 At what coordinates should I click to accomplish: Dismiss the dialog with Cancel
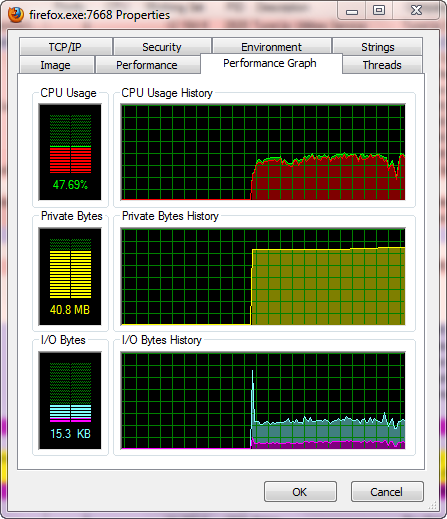[387, 492]
